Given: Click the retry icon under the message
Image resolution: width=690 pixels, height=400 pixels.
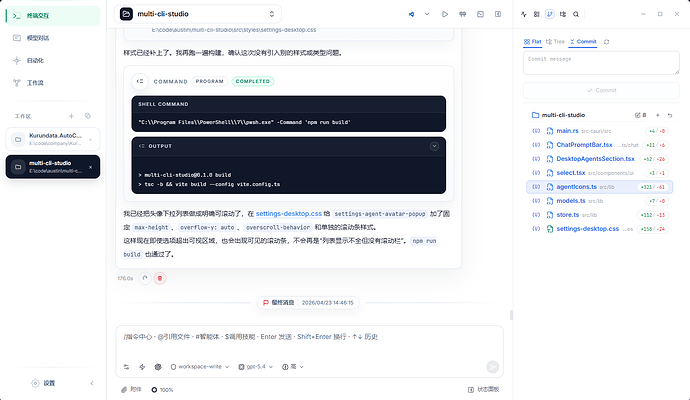Looking at the screenshot, I should [x=145, y=278].
